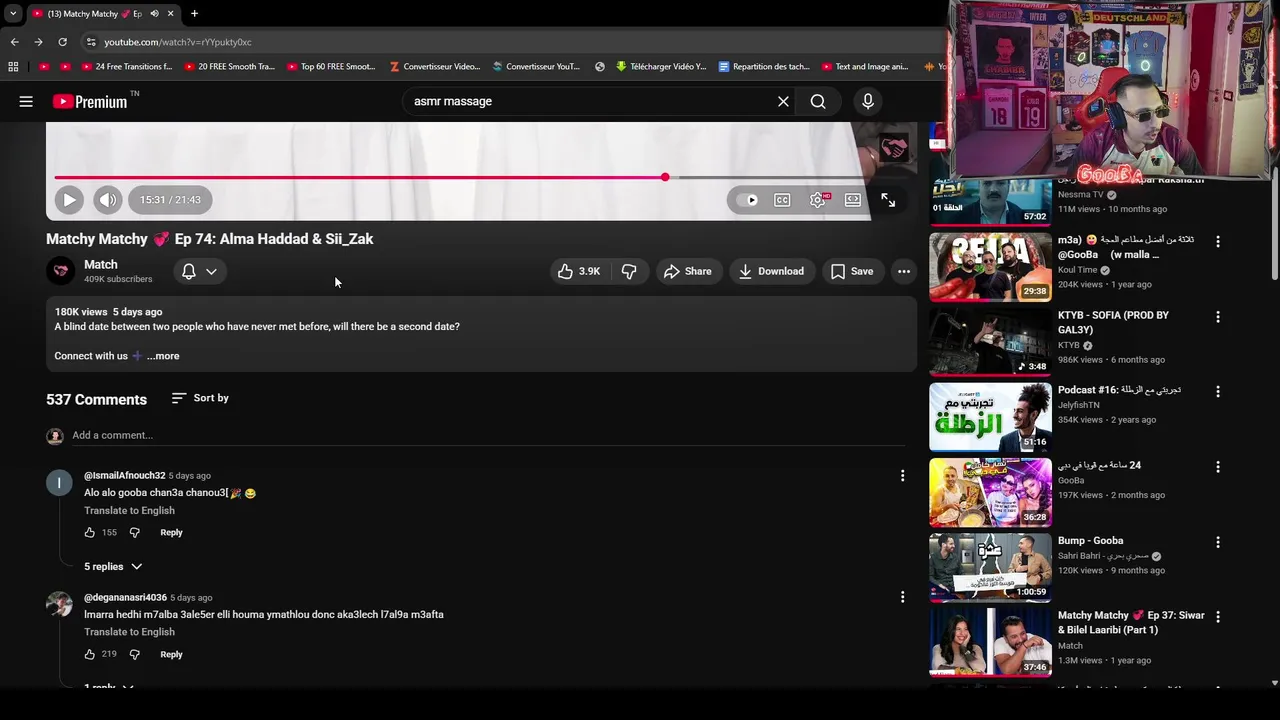
Task: Reply to degananasri4036 comment
Action: coord(171,654)
